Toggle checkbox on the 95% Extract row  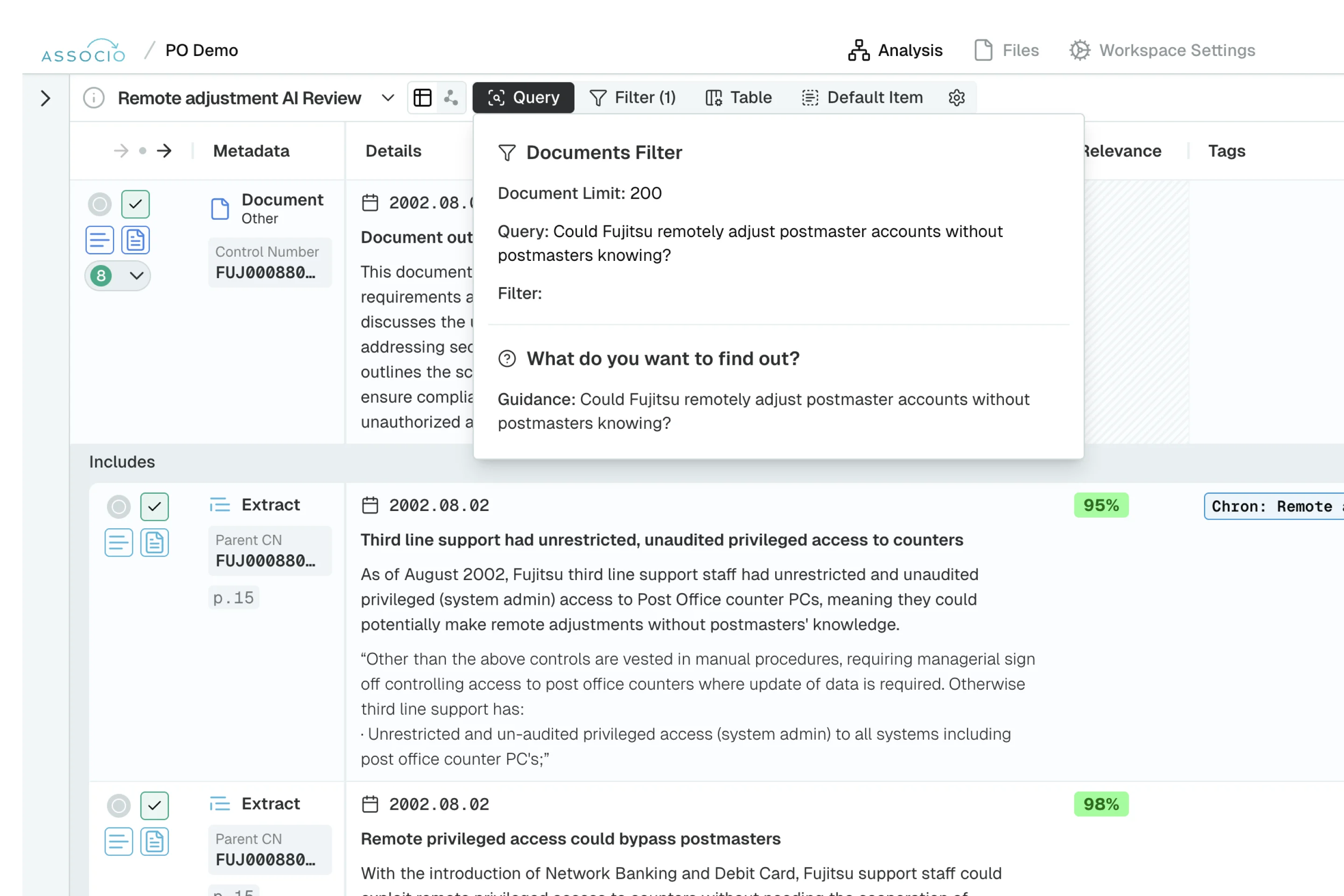(x=154, y=506)
